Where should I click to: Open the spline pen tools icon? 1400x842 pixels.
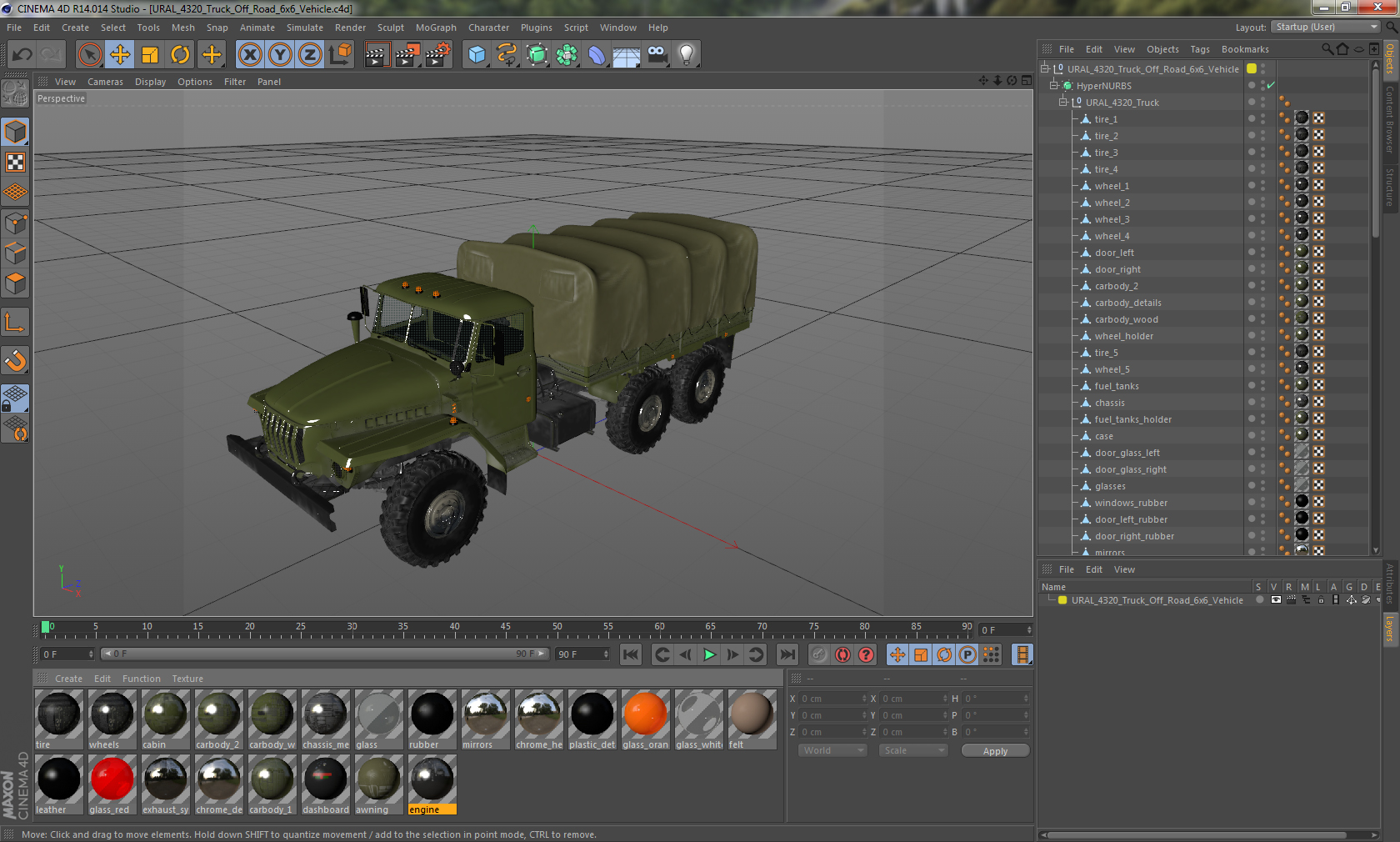click(507, 55)
